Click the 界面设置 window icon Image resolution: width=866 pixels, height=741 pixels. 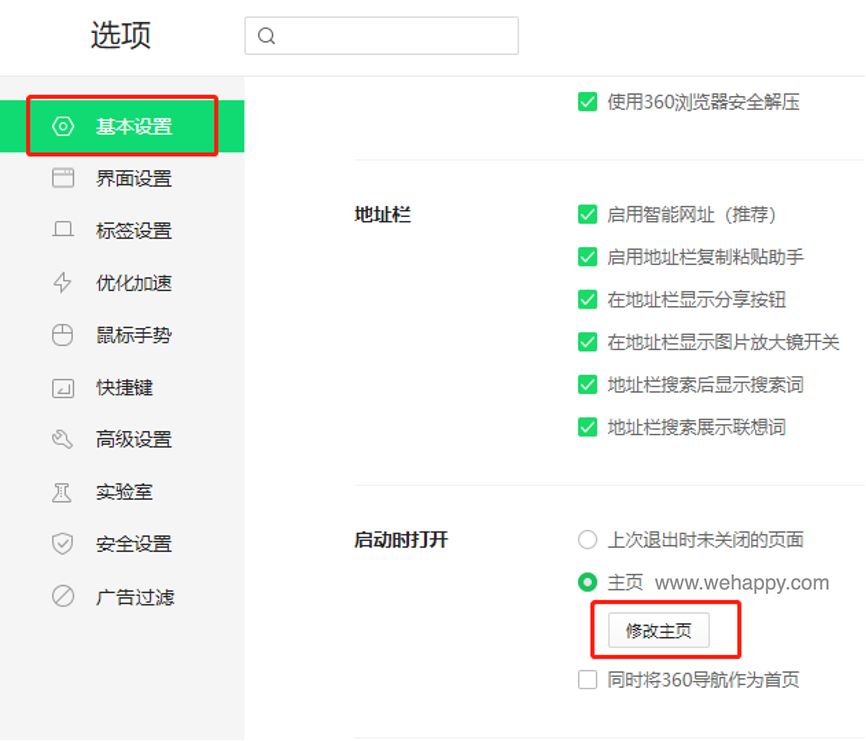tap(63, 179)
